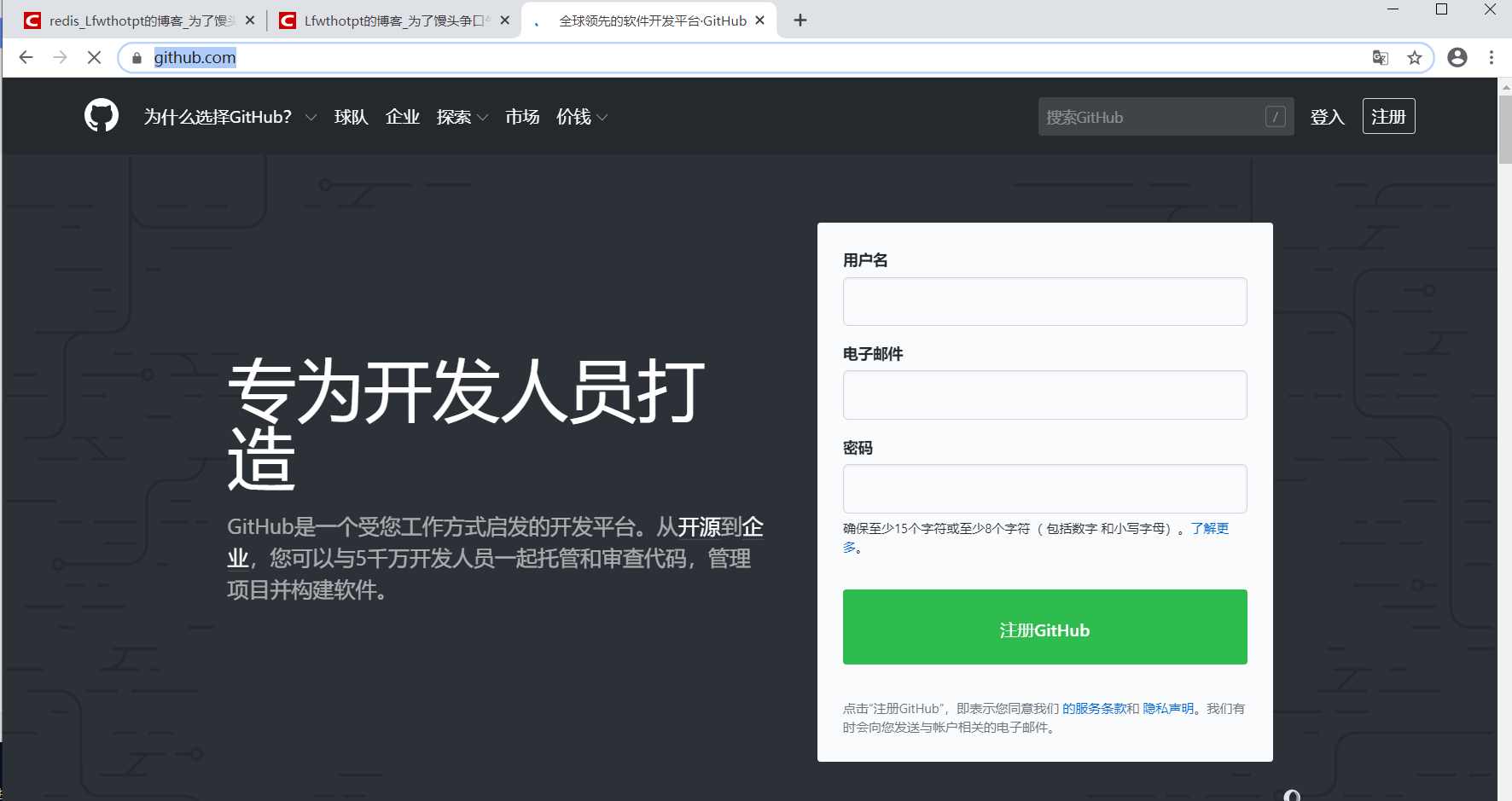The image size is (1512, 801).
Task: Click the slash shortcut key icon in search
Action: point(1276,117)
